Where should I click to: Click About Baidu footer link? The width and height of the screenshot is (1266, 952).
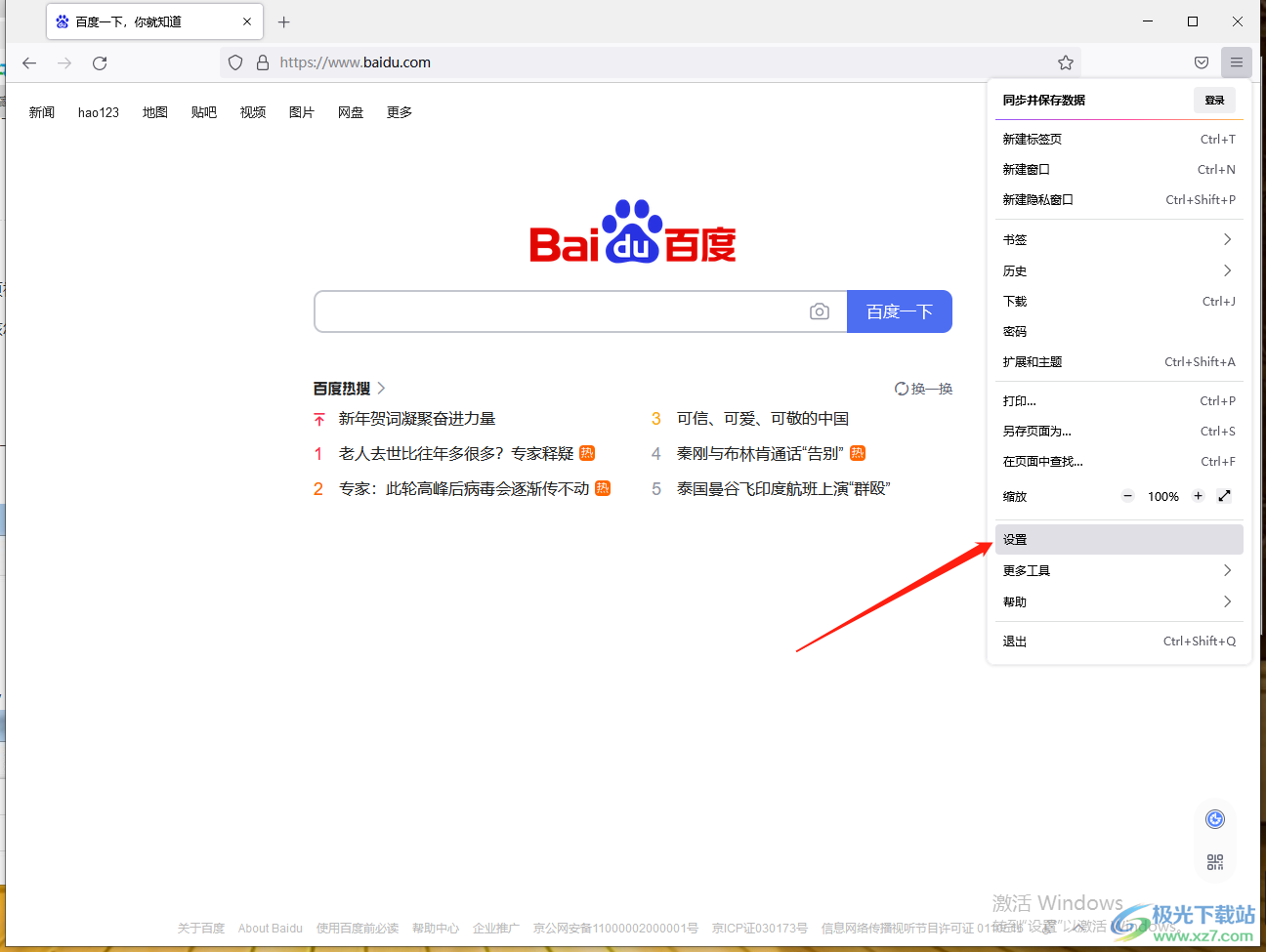click(x=271, y=929)
